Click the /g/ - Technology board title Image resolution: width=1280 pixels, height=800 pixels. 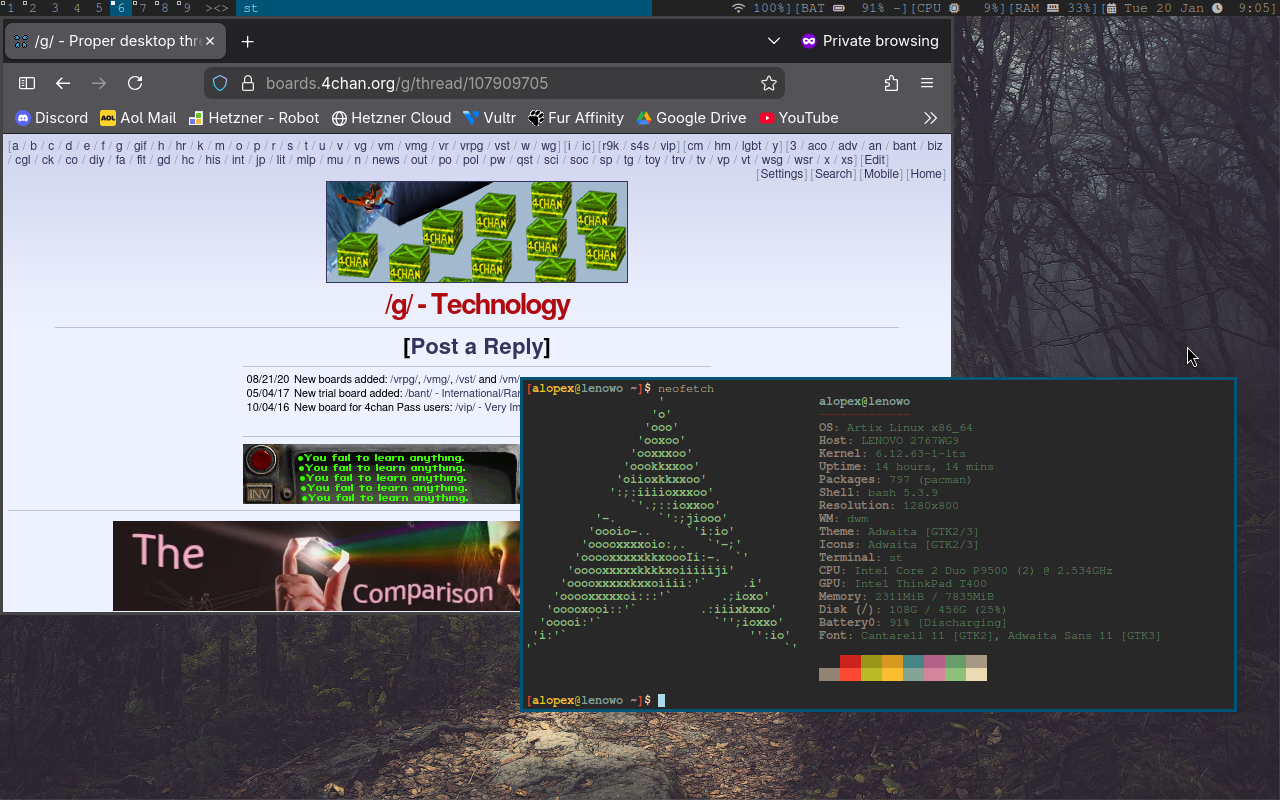point(477,305)
